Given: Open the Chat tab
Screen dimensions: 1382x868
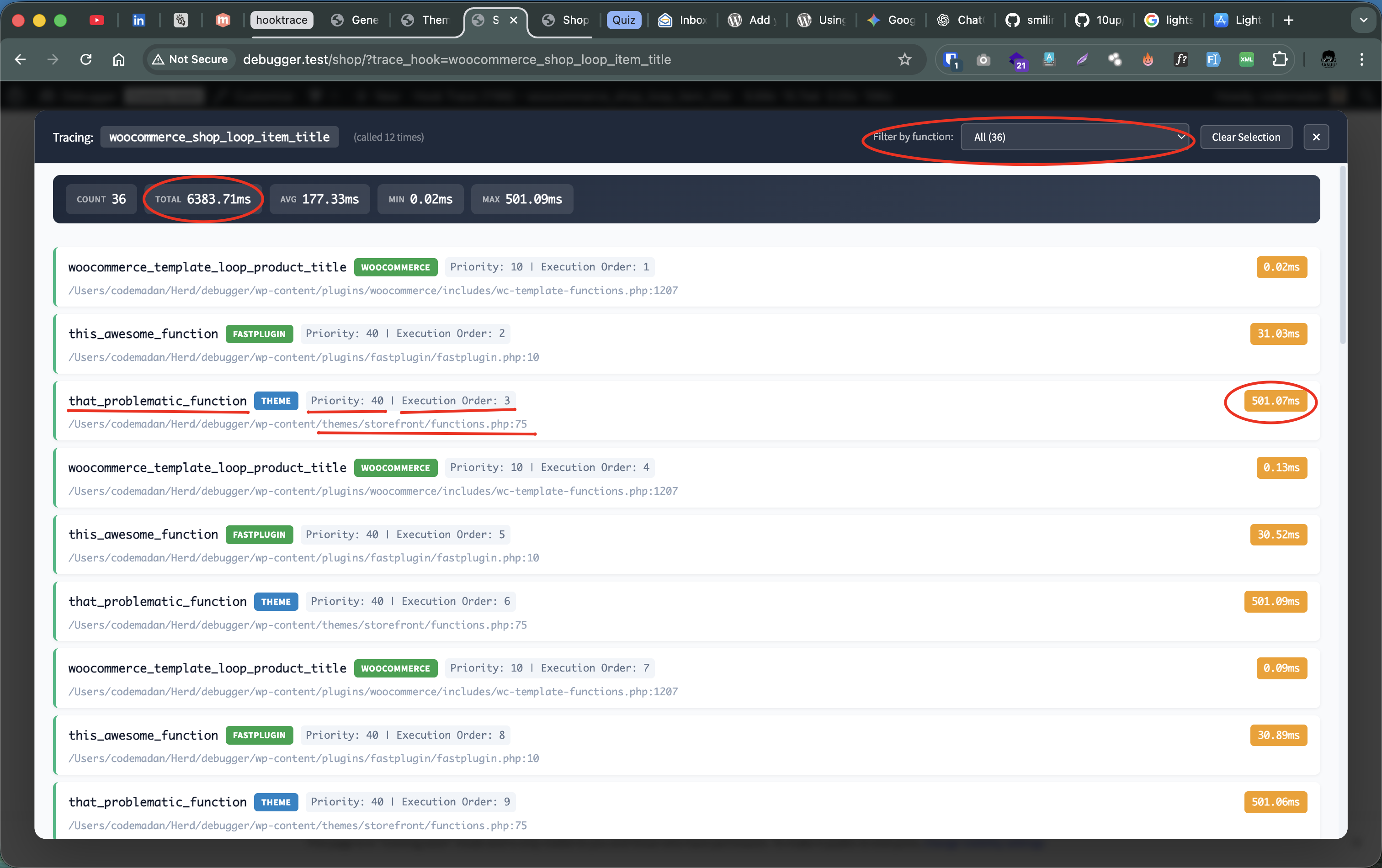Looking at the screenshot, I should (x=961, y=20).
